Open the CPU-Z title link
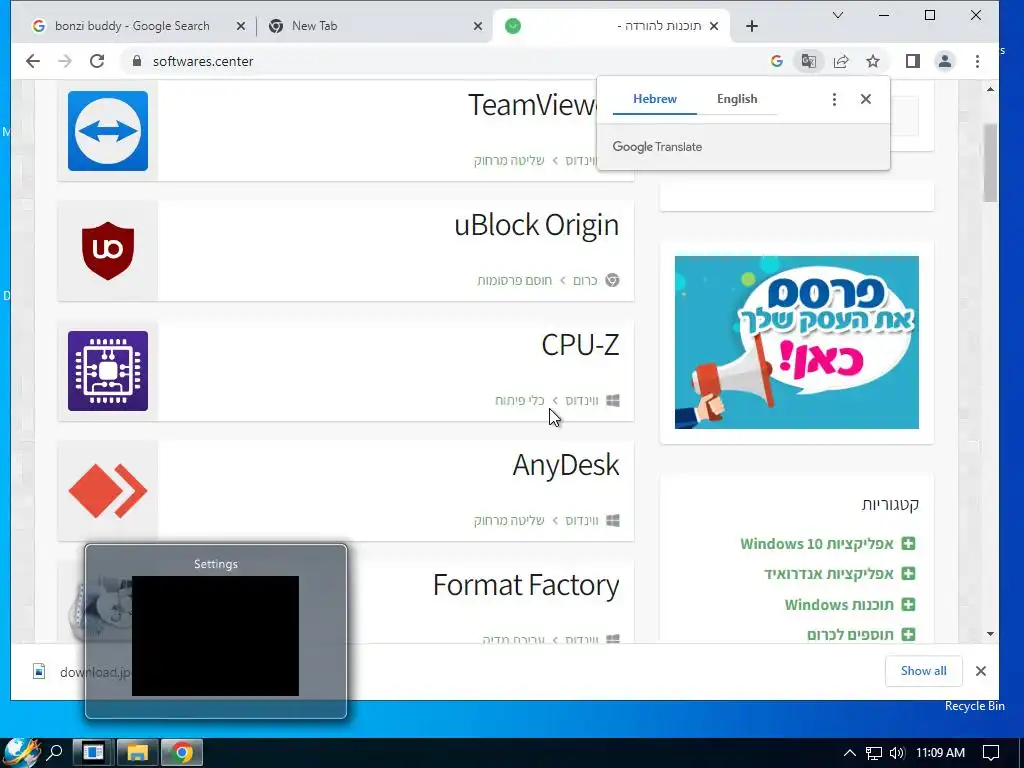Viewport: 1024px width, 768px height. pos(580,345)
